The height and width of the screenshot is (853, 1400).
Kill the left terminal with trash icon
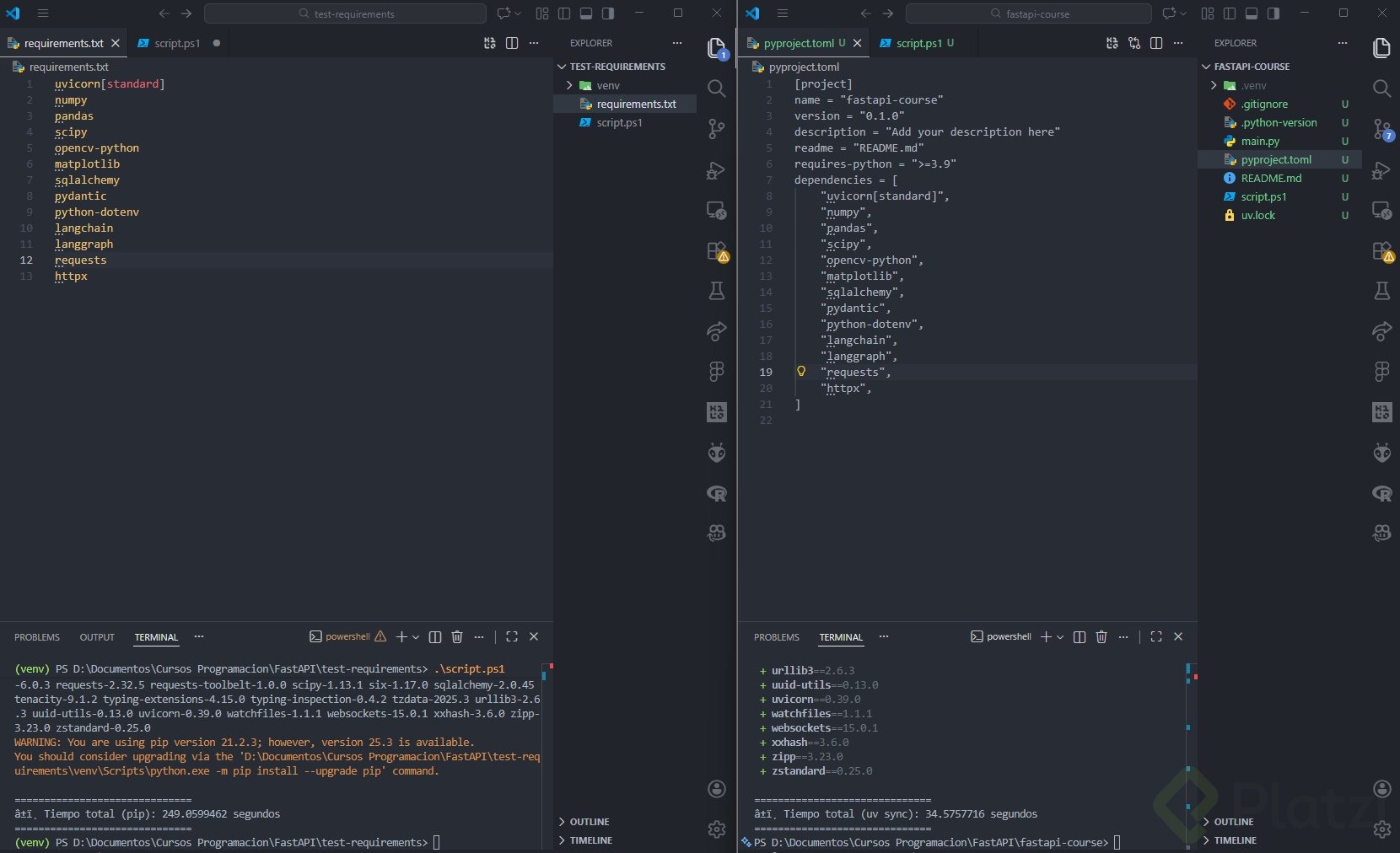pyautogui.click(x=457, y=637)
